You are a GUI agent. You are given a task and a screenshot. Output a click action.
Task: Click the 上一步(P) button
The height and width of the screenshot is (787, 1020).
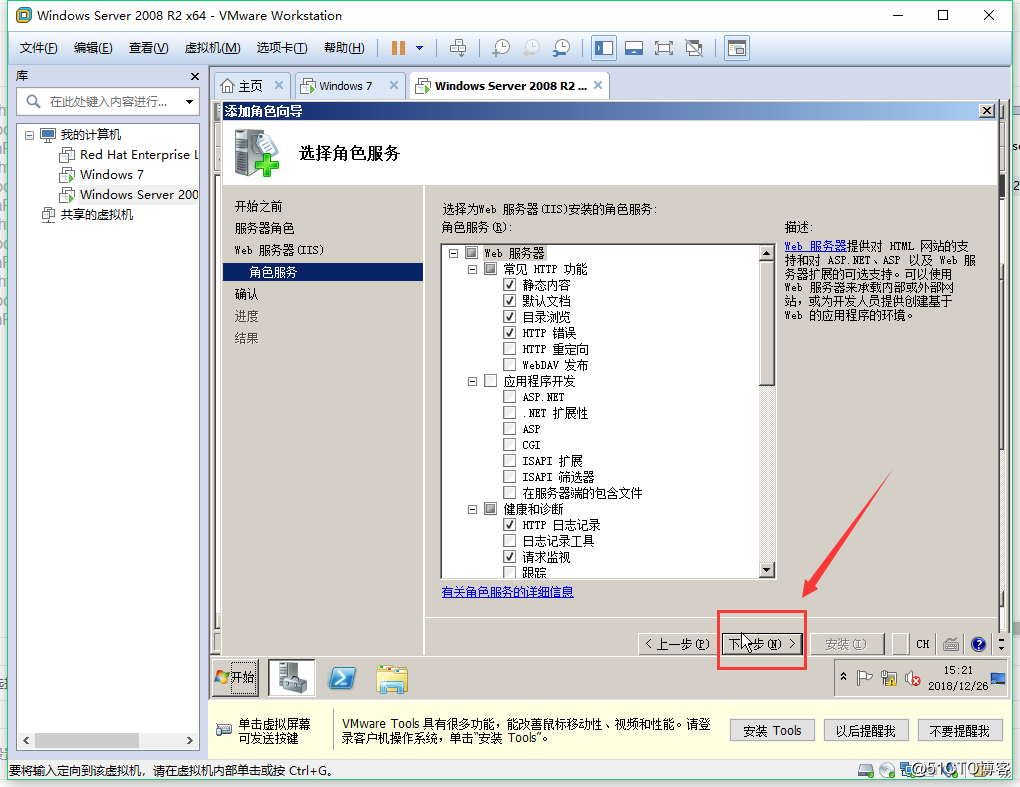point(677,644)
